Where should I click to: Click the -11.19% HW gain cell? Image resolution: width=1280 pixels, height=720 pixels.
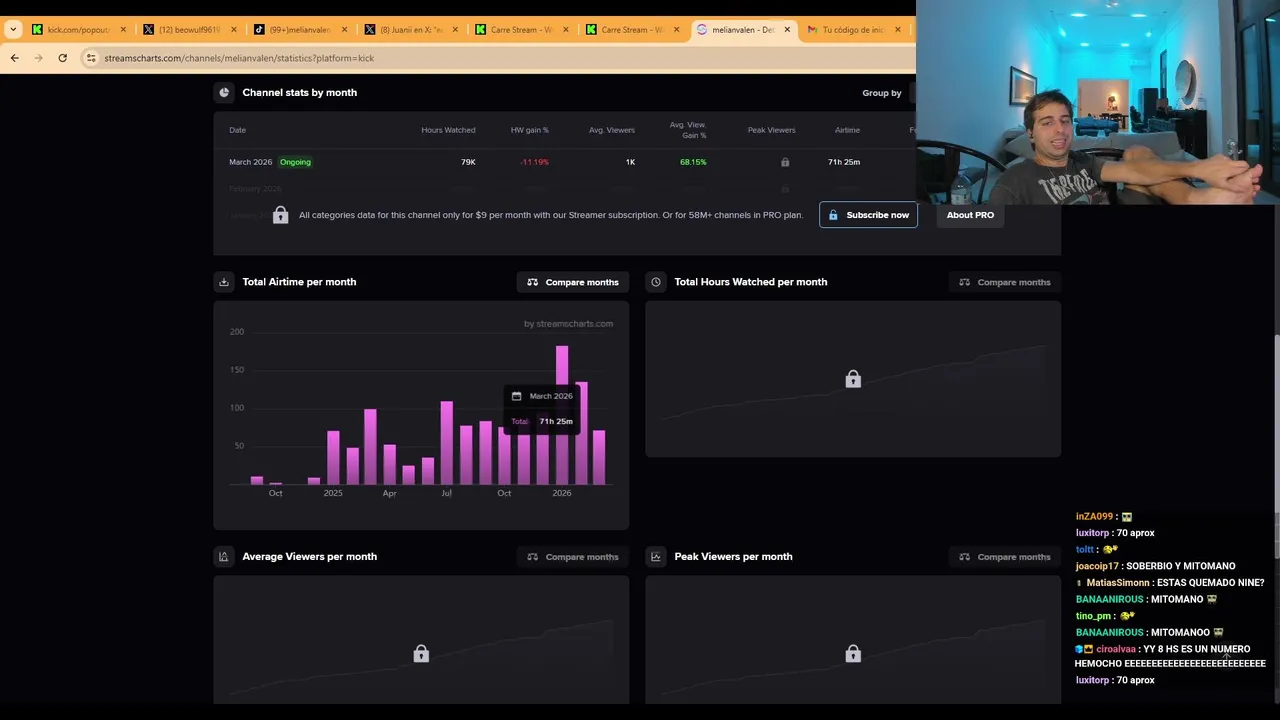click(x=534, y=162)
